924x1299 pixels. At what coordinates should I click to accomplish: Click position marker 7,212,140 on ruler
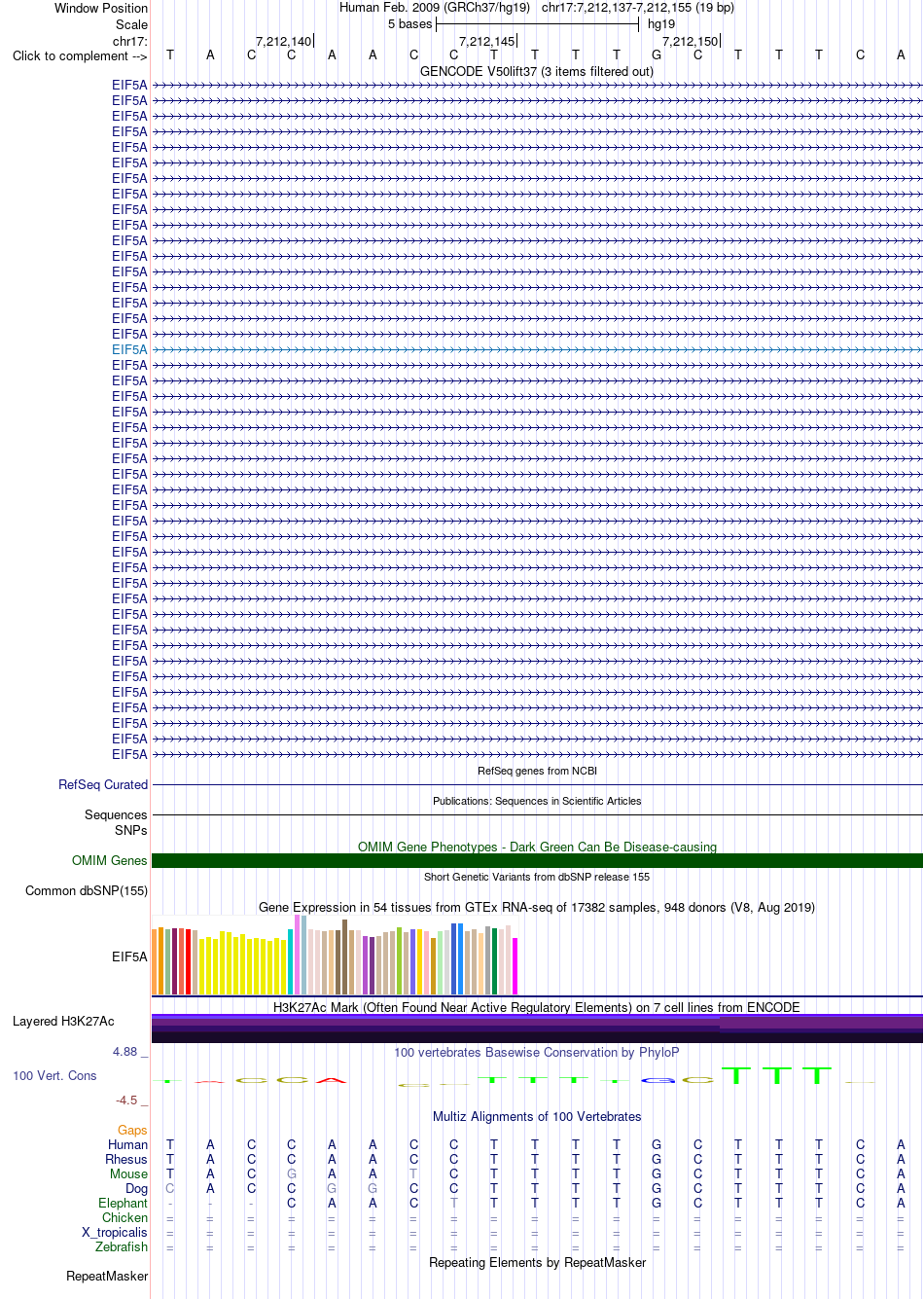coord(284,41)
